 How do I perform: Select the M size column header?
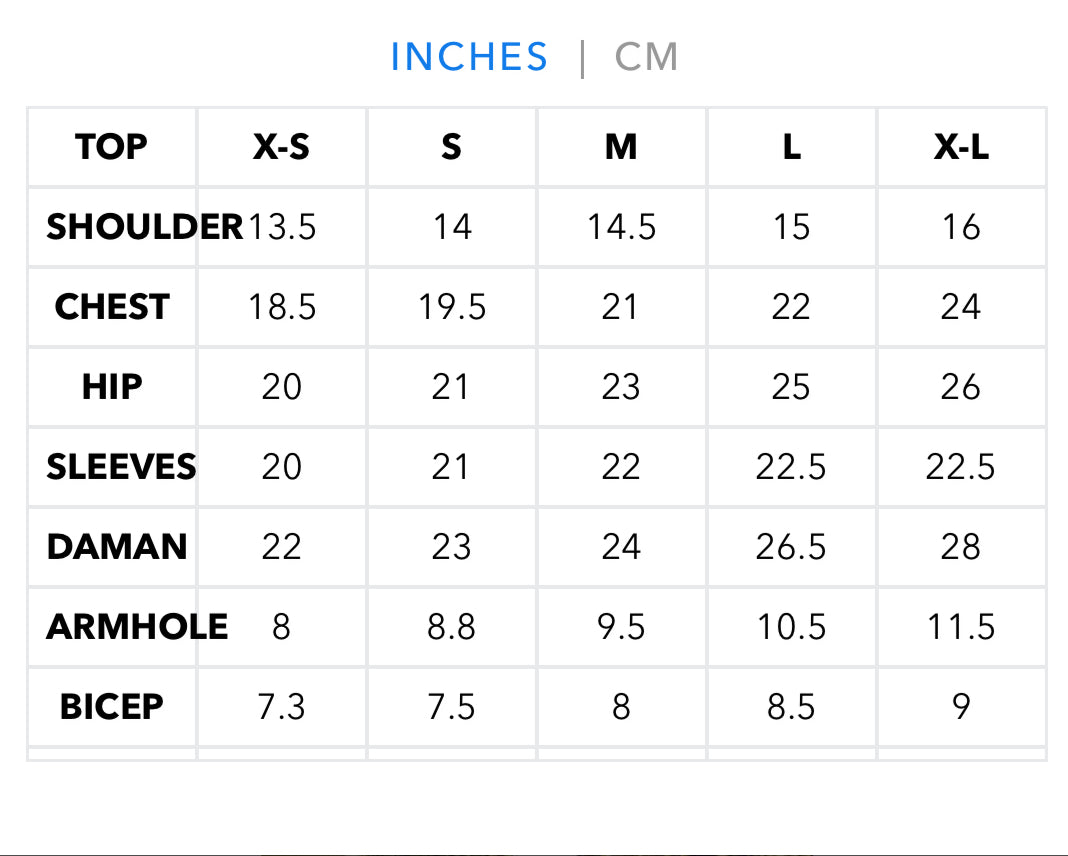click(621, 146)
